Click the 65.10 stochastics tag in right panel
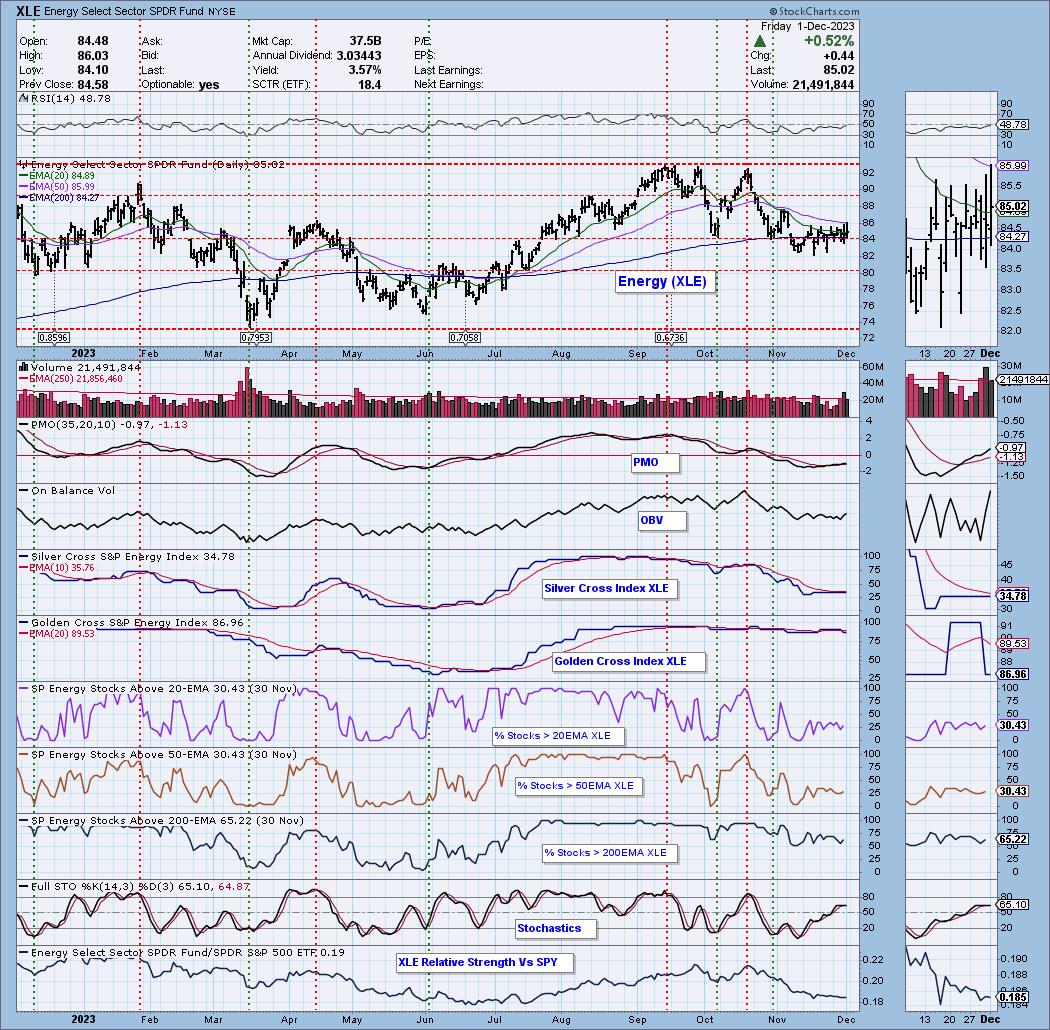Viewport: 1050px width, 1030px height. coord(1013,905)
